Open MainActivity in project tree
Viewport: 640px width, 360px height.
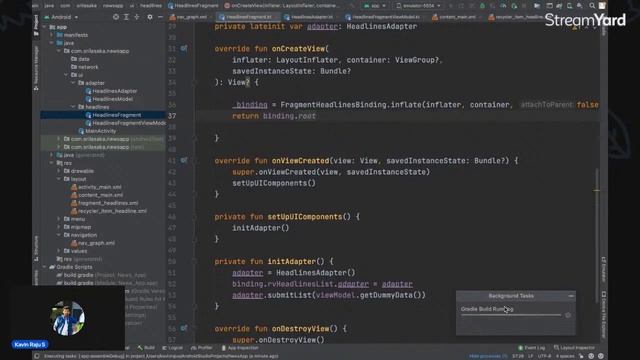pos(97,131)
